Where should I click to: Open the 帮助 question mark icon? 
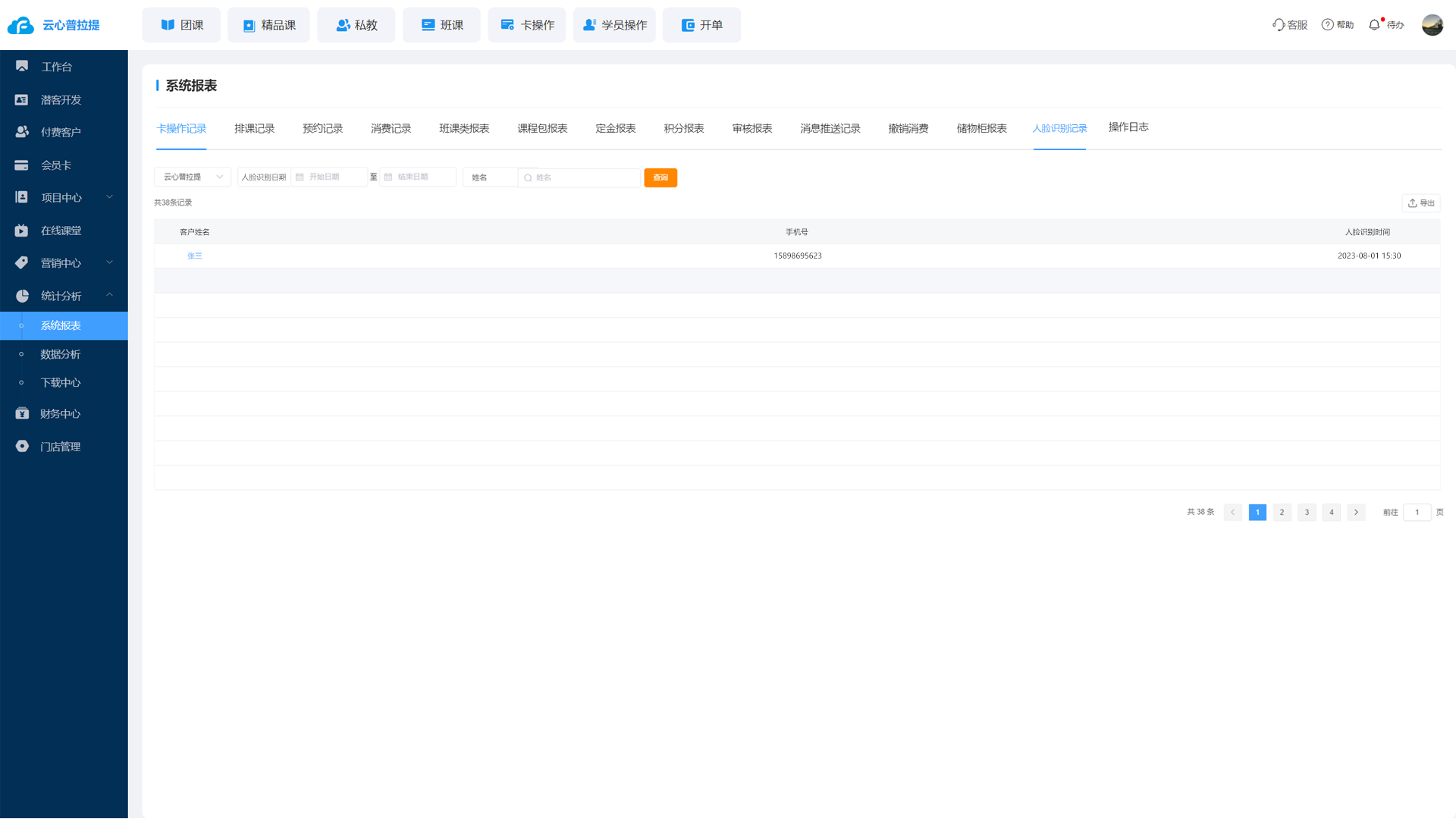[1327, 25]
